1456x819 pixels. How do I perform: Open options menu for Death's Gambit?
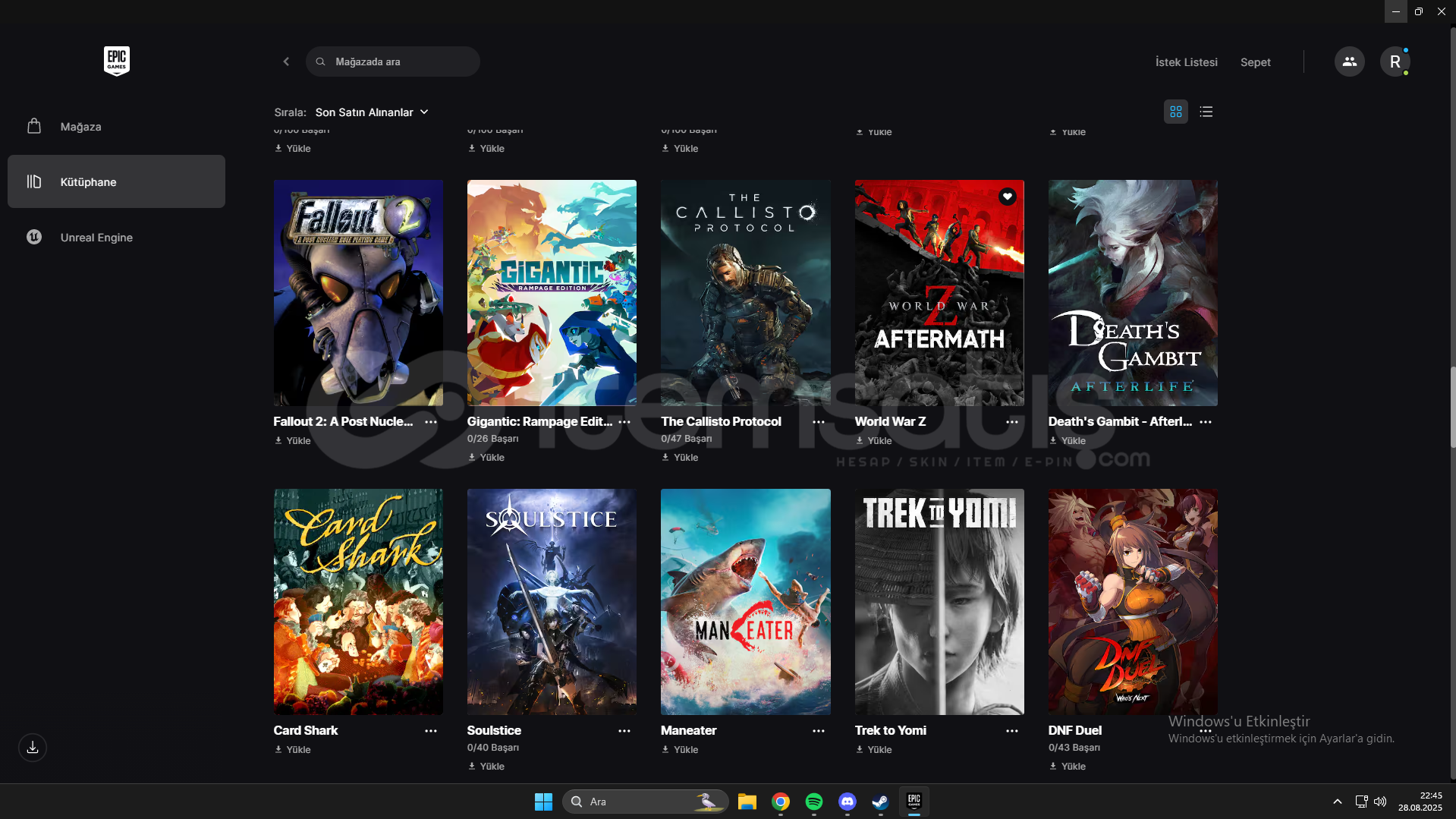[1206, 422]
